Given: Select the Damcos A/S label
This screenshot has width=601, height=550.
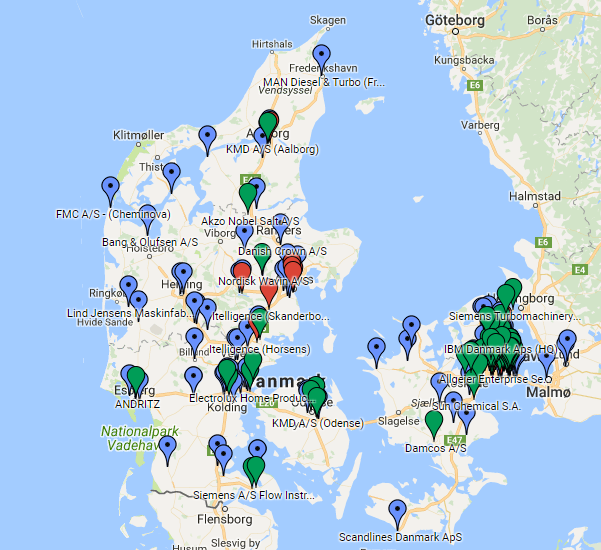Looking at the screenshot, I should [436, 448].
